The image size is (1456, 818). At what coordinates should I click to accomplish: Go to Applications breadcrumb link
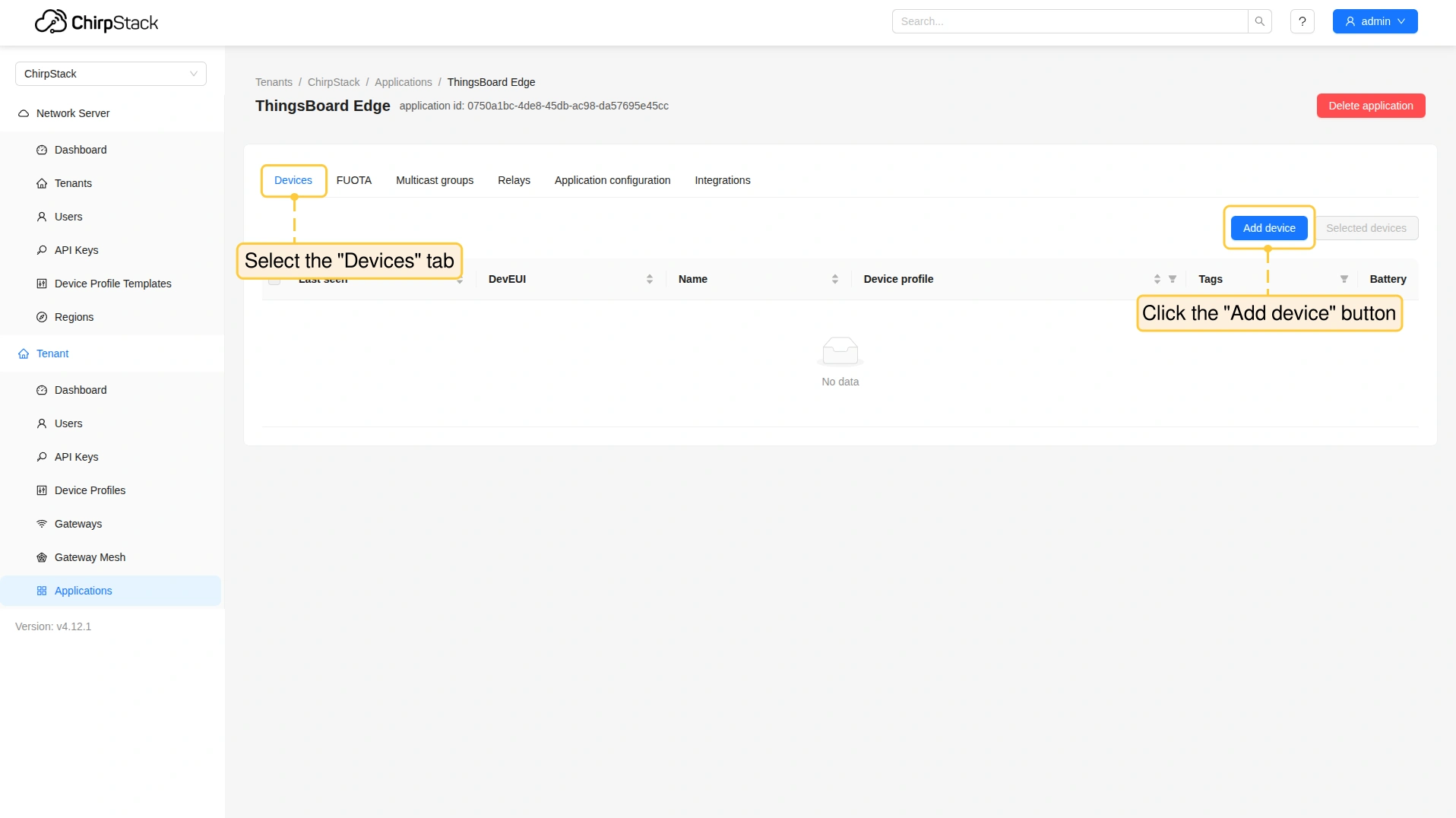pyautogui.click(x=403, y=82)
